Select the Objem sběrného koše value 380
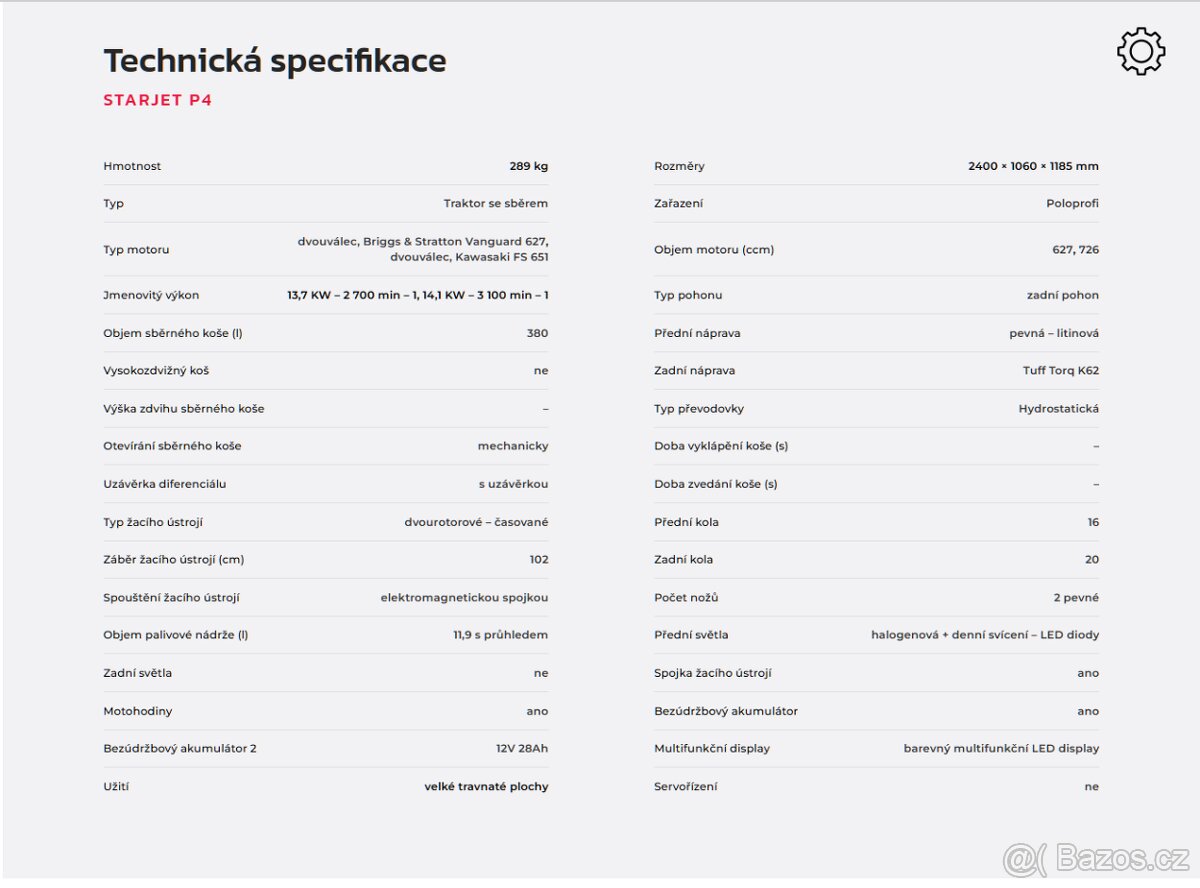This screenshot has height=888, width=1200. (538, 333)
